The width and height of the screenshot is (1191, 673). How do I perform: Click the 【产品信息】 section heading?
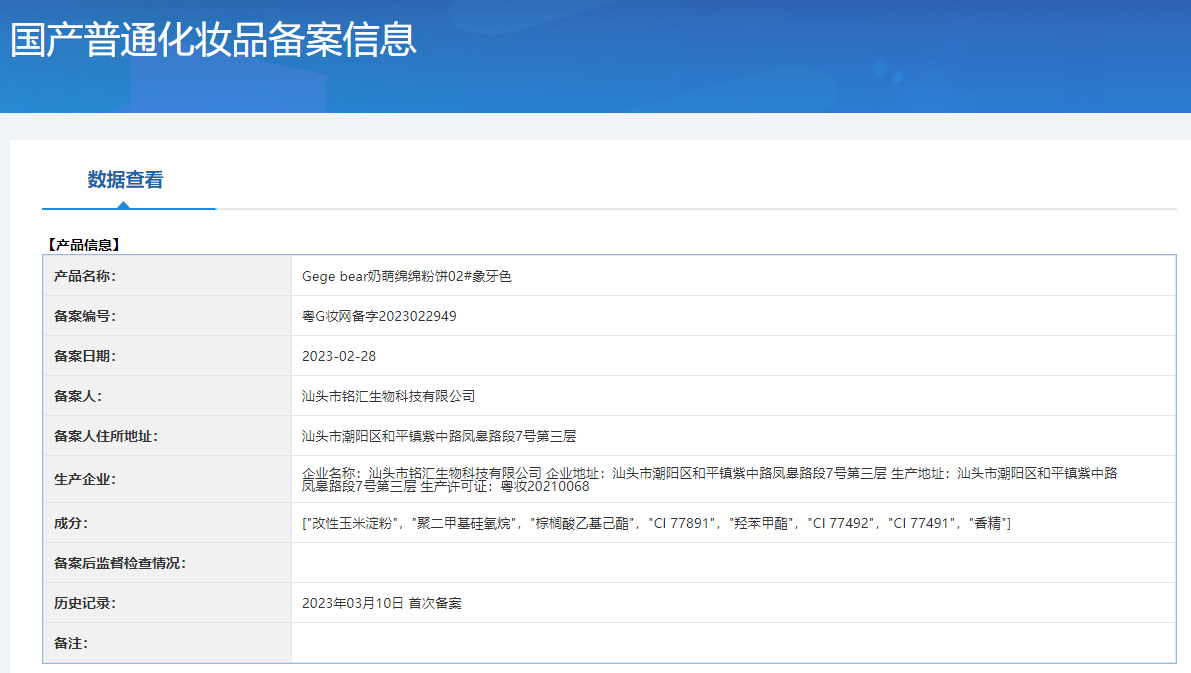coord(84,245)
